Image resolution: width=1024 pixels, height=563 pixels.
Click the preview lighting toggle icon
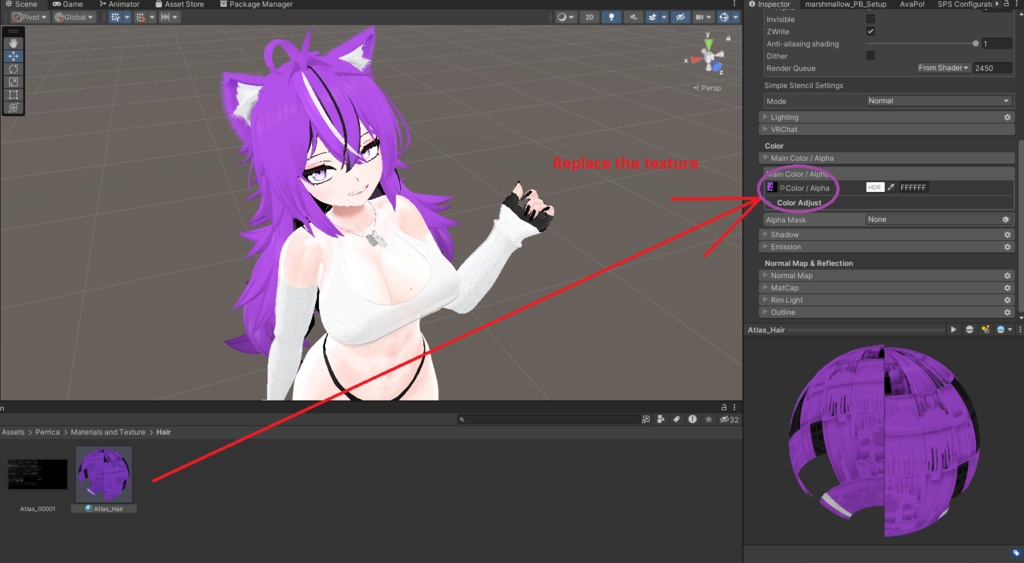[x=985, y=330]
